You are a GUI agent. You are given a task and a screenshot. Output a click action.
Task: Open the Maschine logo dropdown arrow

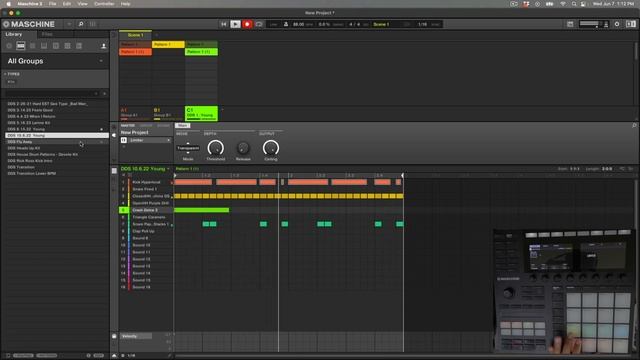[69, 24]
